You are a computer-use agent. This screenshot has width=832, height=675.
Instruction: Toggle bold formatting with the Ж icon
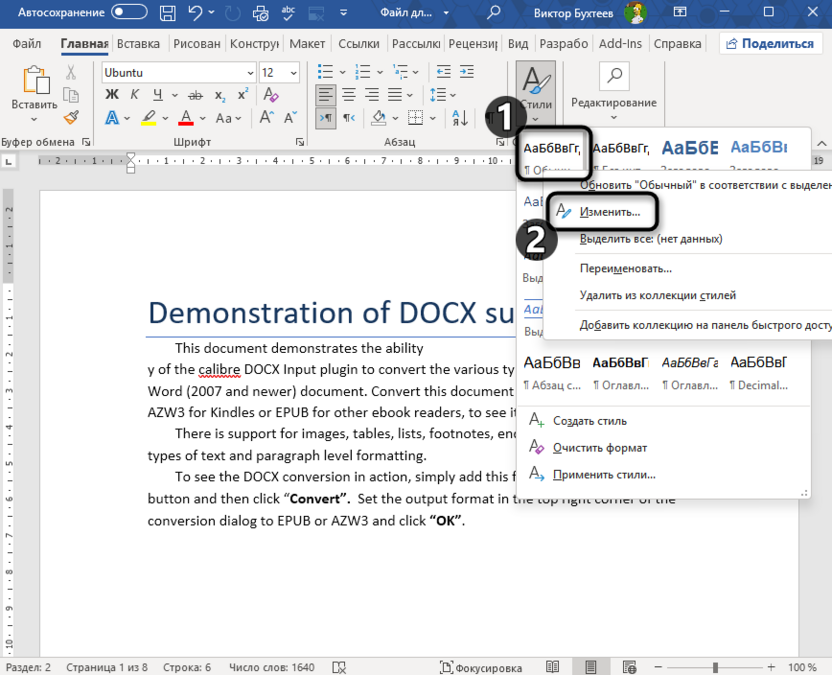click(112, 95)
